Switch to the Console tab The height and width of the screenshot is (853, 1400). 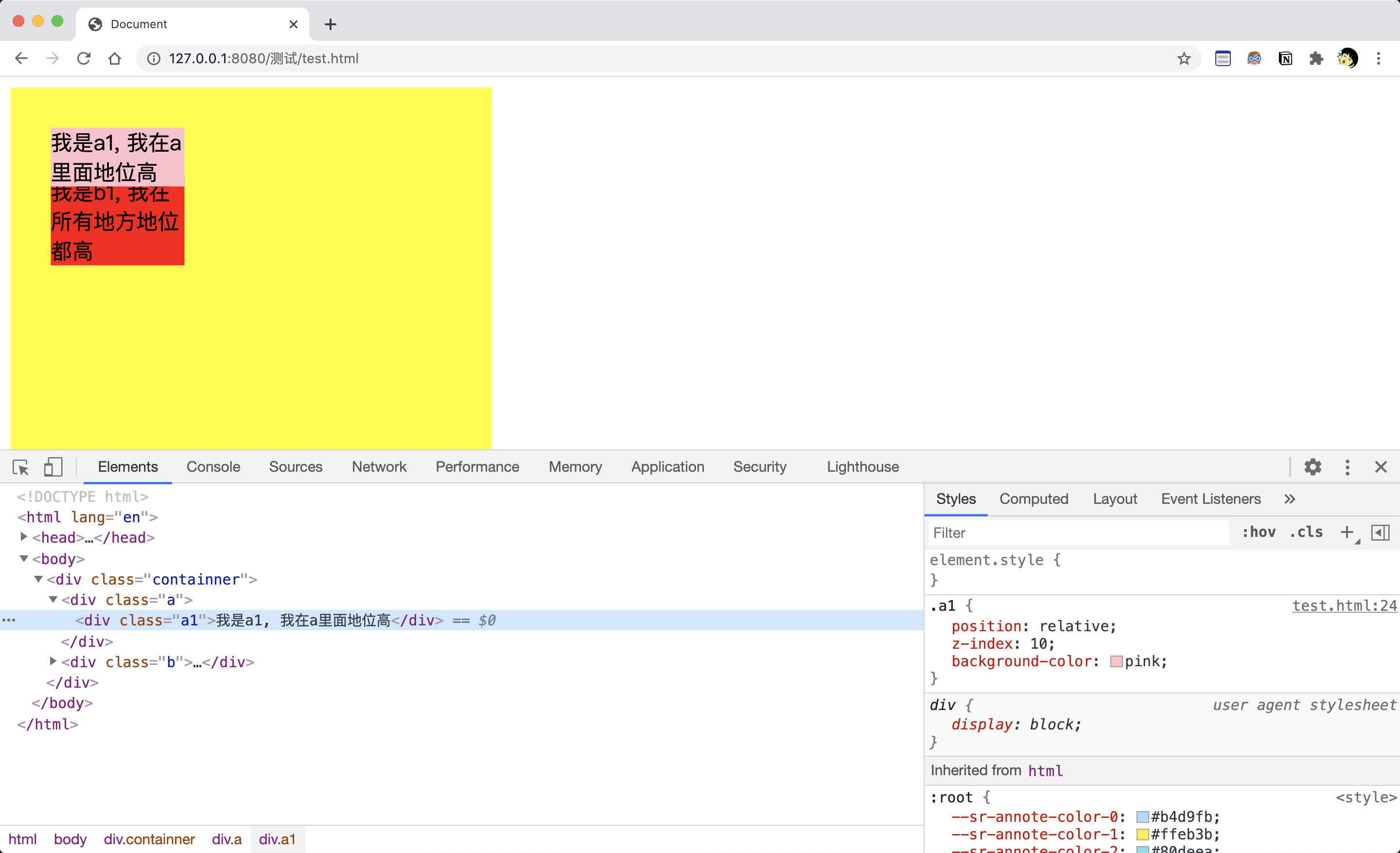click(213, 467)
